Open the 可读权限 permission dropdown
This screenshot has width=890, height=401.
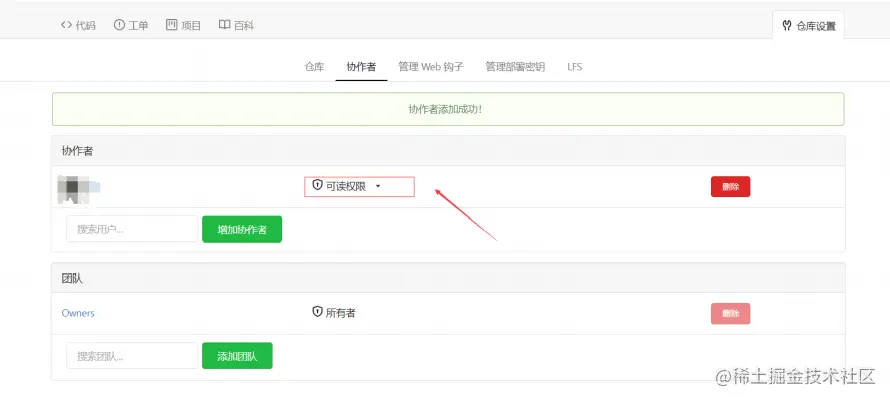coord(359,186)
